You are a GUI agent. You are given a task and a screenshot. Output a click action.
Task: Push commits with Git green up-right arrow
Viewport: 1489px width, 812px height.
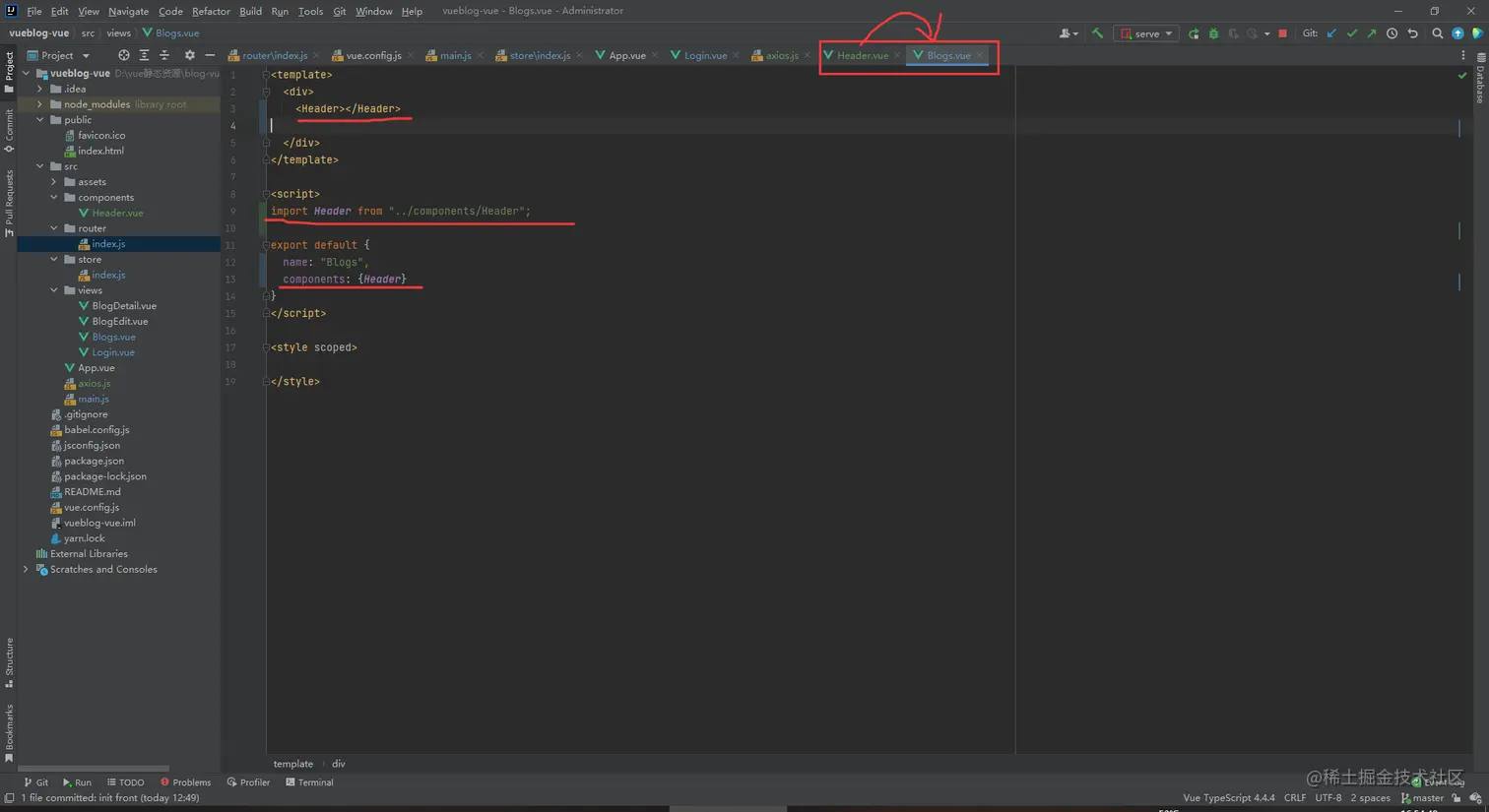(x=1371, y=33)
